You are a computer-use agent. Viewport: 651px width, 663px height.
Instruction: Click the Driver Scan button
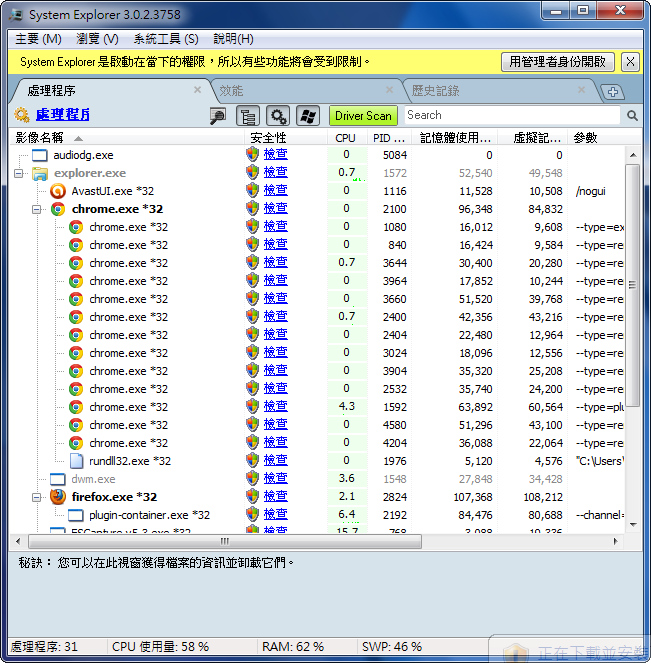[x=363, y=116]
